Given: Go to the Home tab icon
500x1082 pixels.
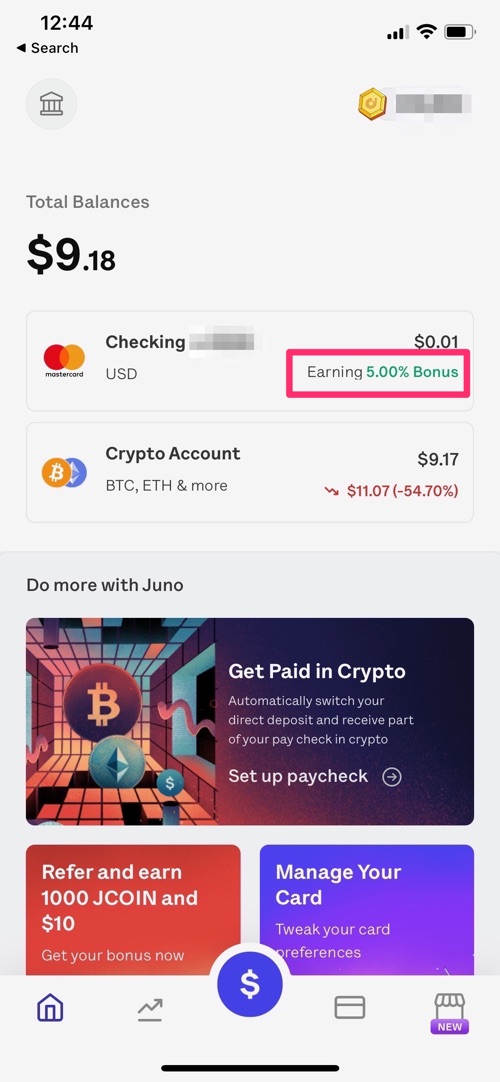Looking at the screenshot, I should tap(50, 1008).
